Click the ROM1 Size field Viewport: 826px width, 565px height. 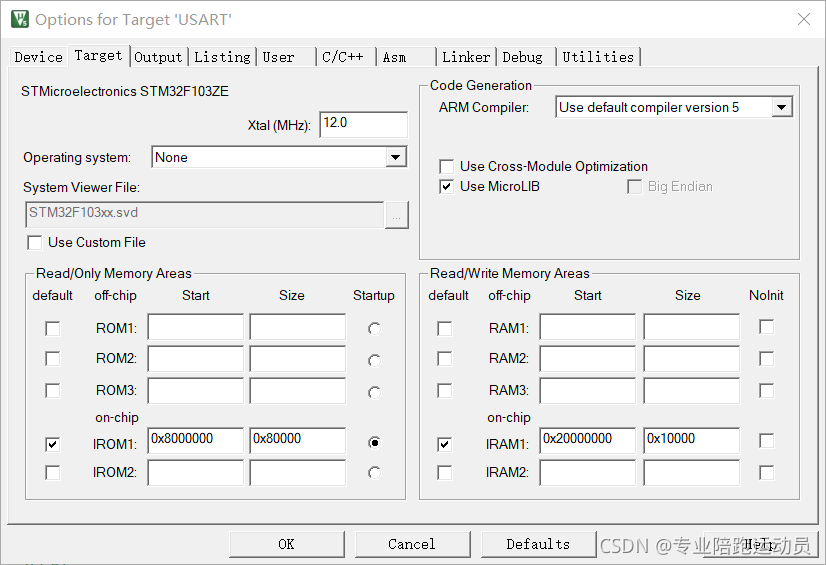(x=298, y=327)
